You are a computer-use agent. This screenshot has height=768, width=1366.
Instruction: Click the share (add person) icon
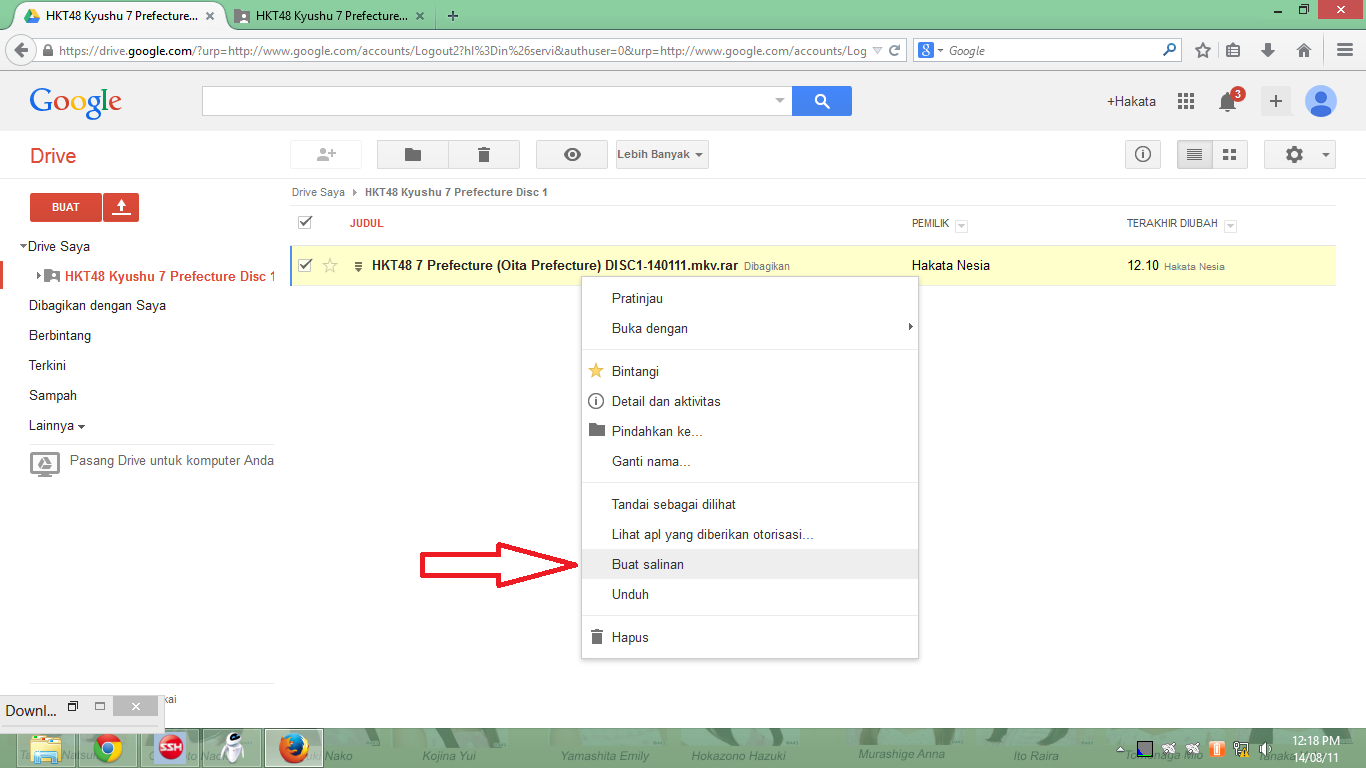click(x=326, y=155)
